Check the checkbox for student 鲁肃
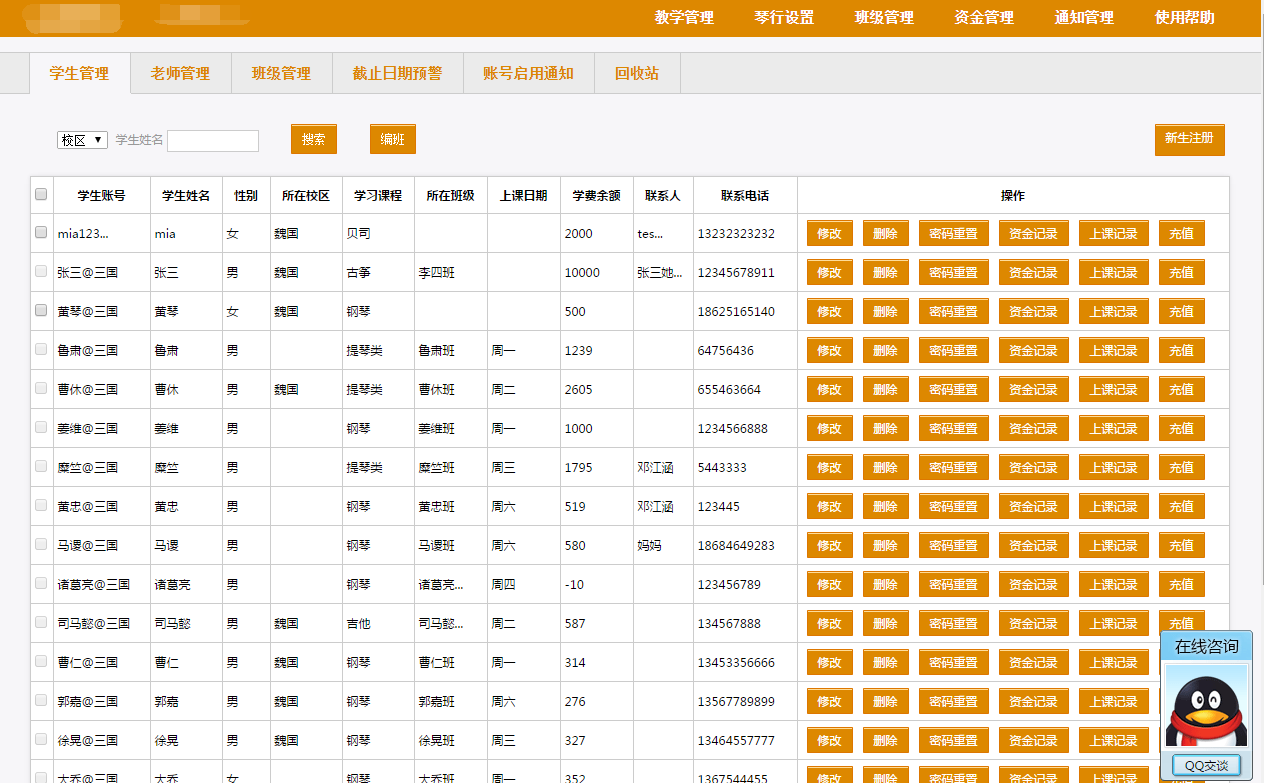This screenshot has width=1264, height=783. pos(41,349)
